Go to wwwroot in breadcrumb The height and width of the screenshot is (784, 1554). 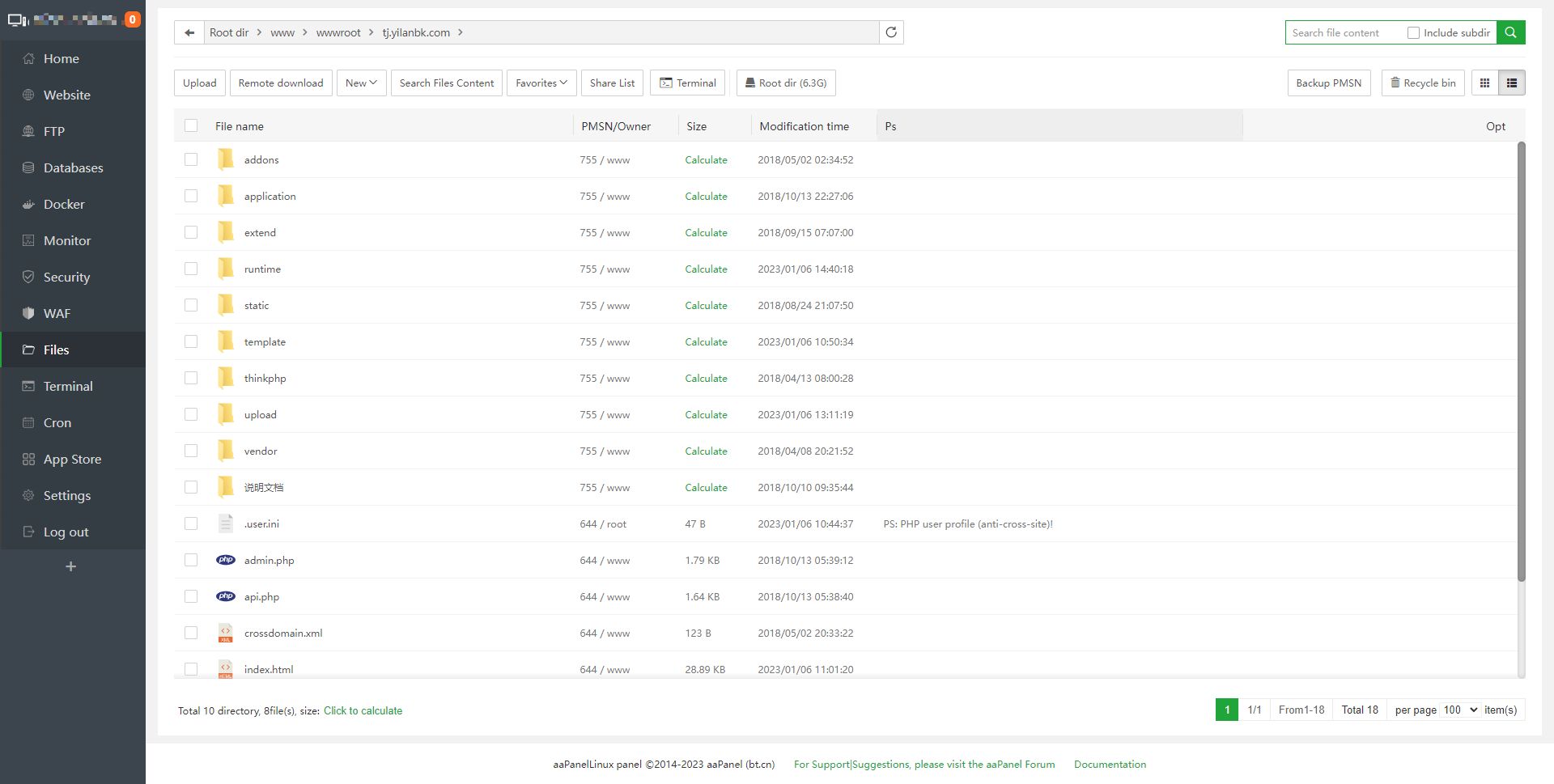(x=338, y=32)
